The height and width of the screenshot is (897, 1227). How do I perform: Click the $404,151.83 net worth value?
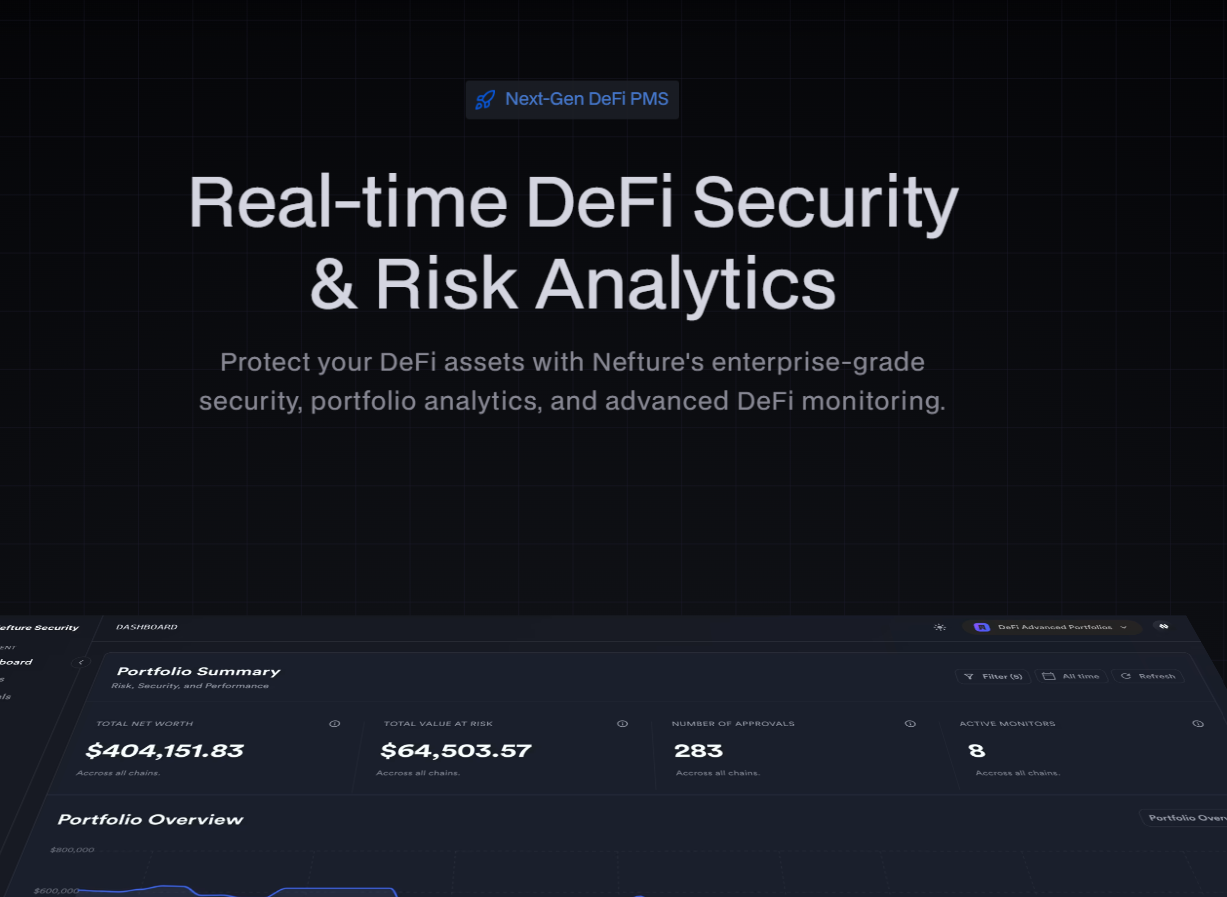coord(165,750)
